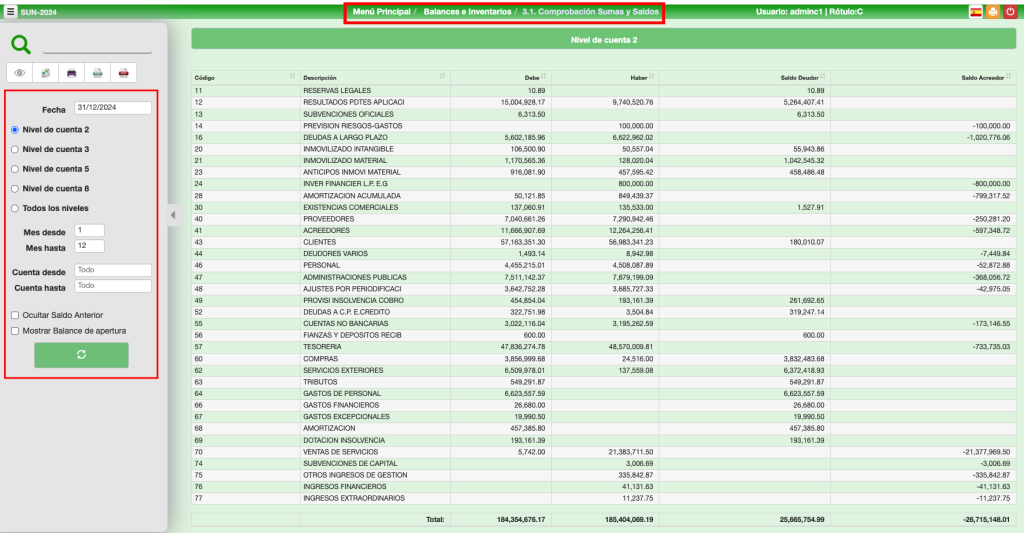Click the eye preview icon in toolbar
The width and height of the screenshot is (1024, 533).
(x=20, y=73)
